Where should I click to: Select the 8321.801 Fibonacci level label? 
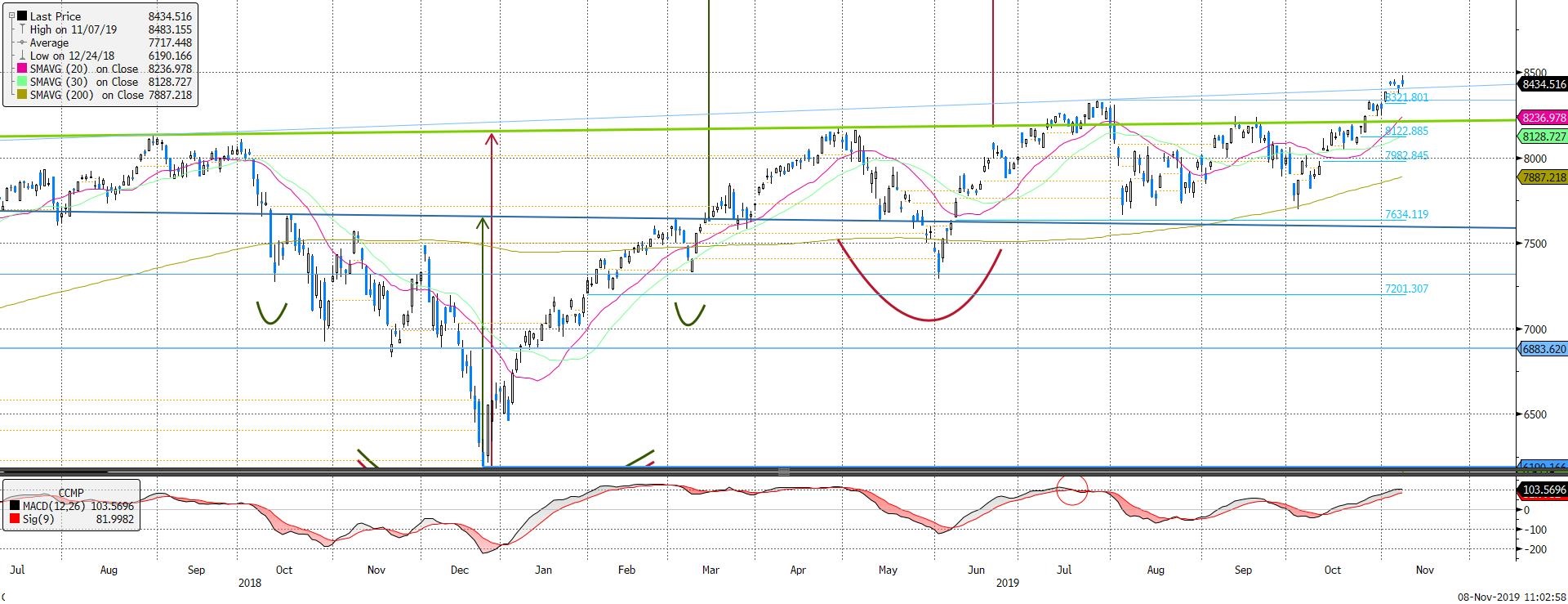pos(1406,97)
